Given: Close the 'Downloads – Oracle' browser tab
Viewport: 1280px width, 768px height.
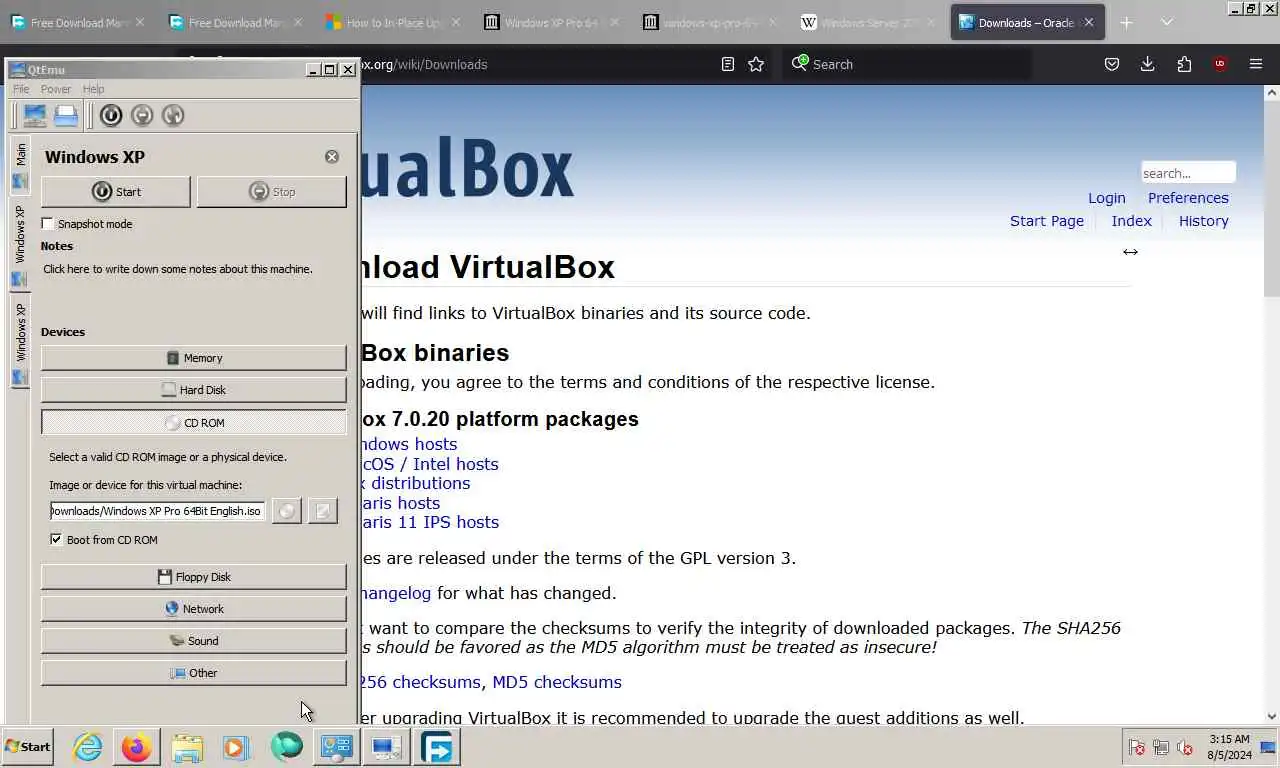Looking at the screenshot, I should click(x=1089, y=22).
